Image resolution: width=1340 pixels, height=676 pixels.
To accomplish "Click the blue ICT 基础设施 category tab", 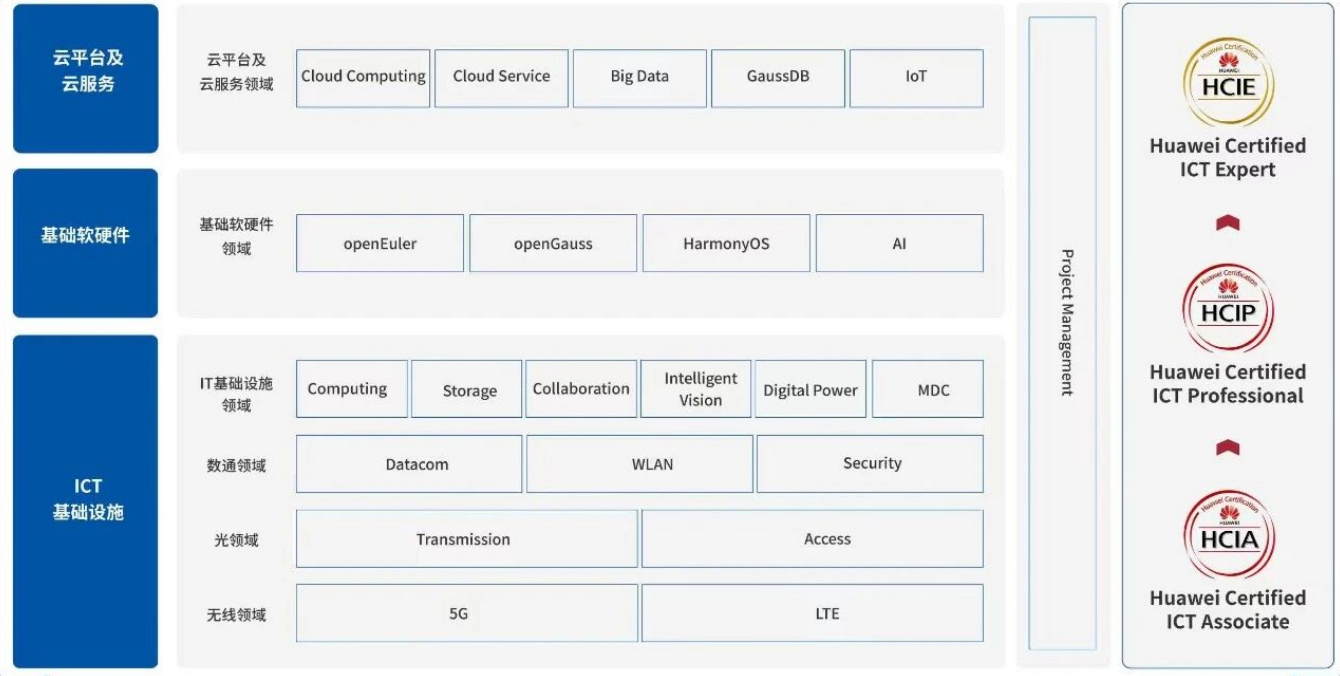I will pos(85,501).
